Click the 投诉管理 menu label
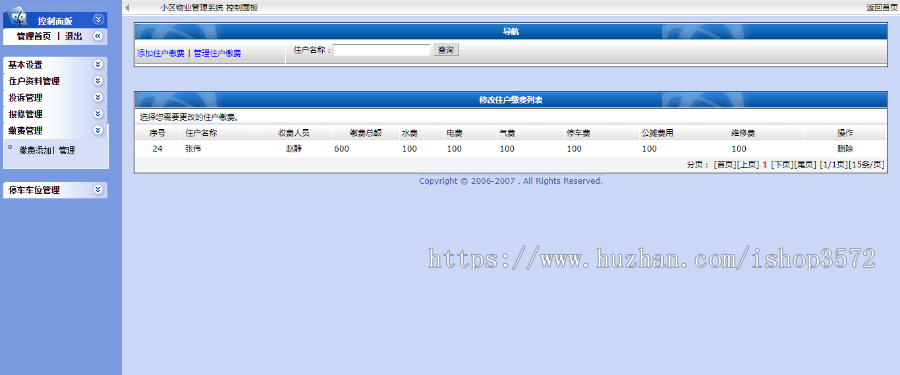This screenshot has height=375, width=900. 25,98
